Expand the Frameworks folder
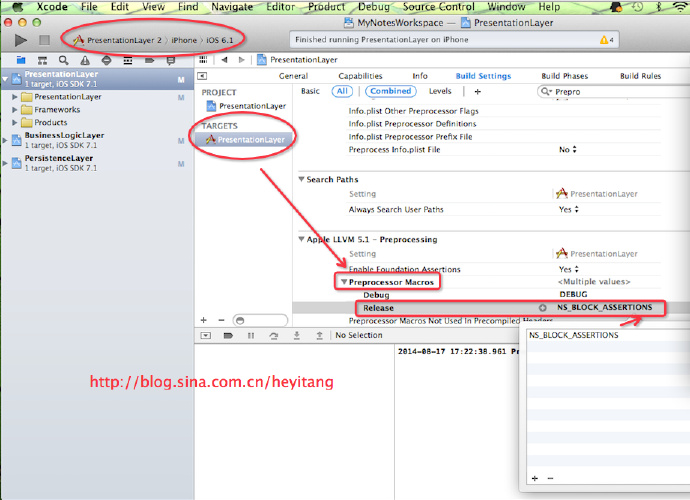The image size is (690, 500). [15, 110]
